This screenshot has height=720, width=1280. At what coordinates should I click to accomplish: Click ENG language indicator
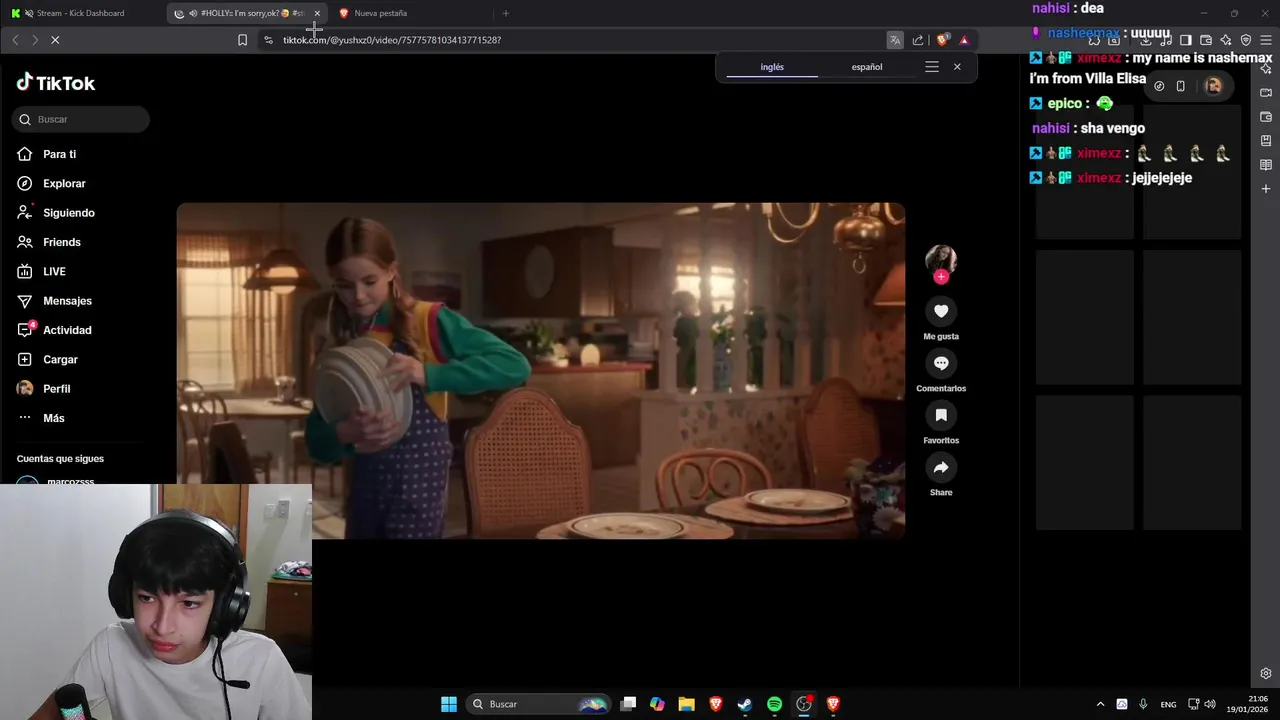coord(1168,704)
